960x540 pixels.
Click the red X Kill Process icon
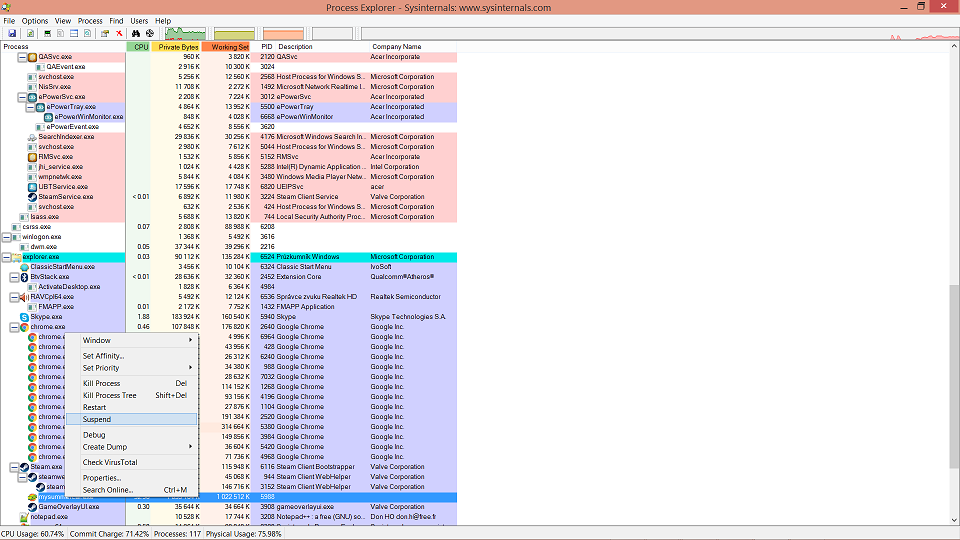tap(119, 34)
